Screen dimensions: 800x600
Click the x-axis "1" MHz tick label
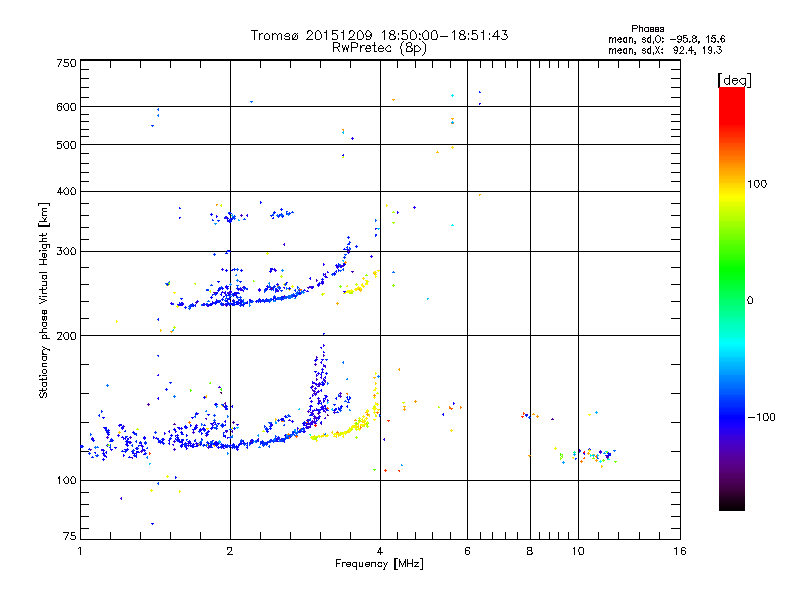click(x=80, y=551)
